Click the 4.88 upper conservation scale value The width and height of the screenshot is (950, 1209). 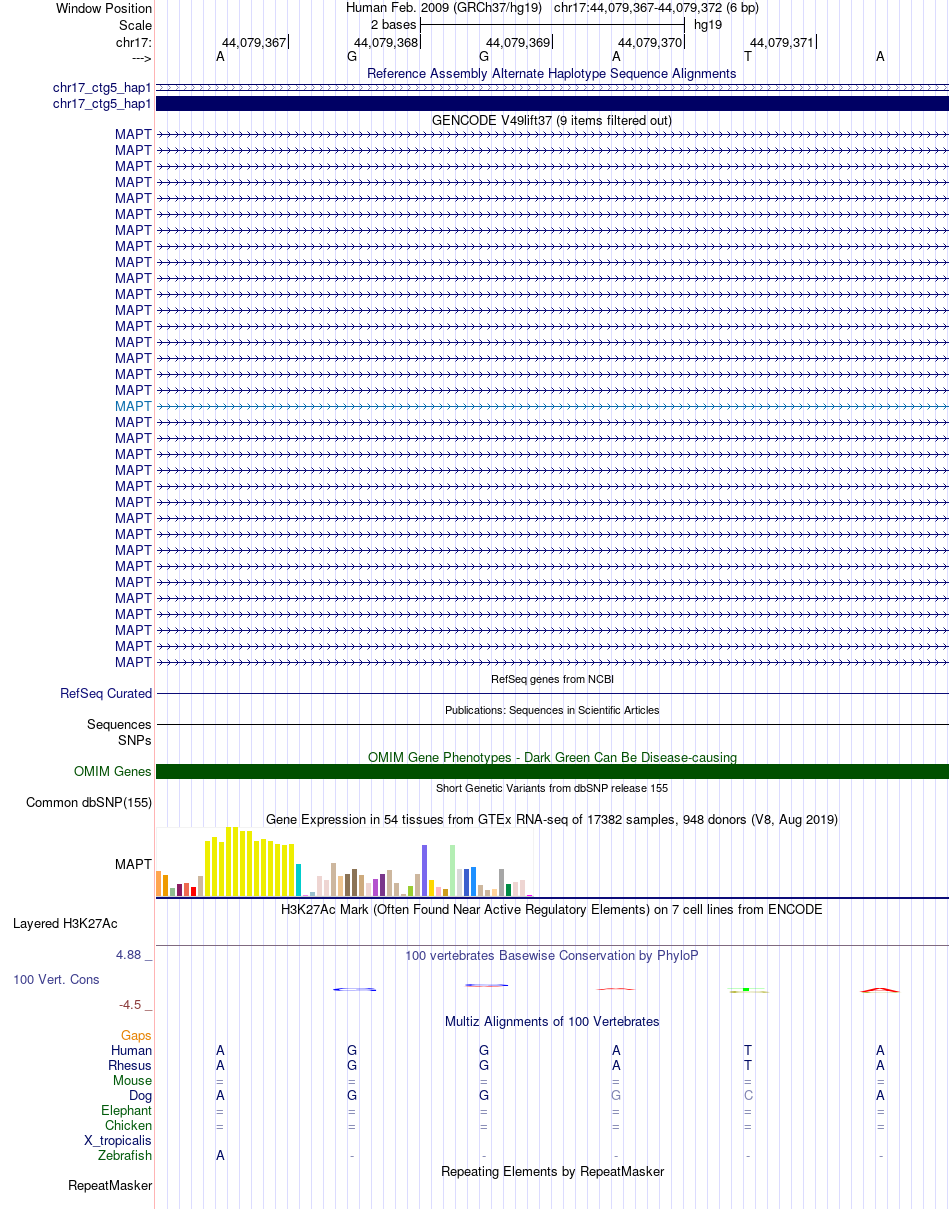click(134, 955)
